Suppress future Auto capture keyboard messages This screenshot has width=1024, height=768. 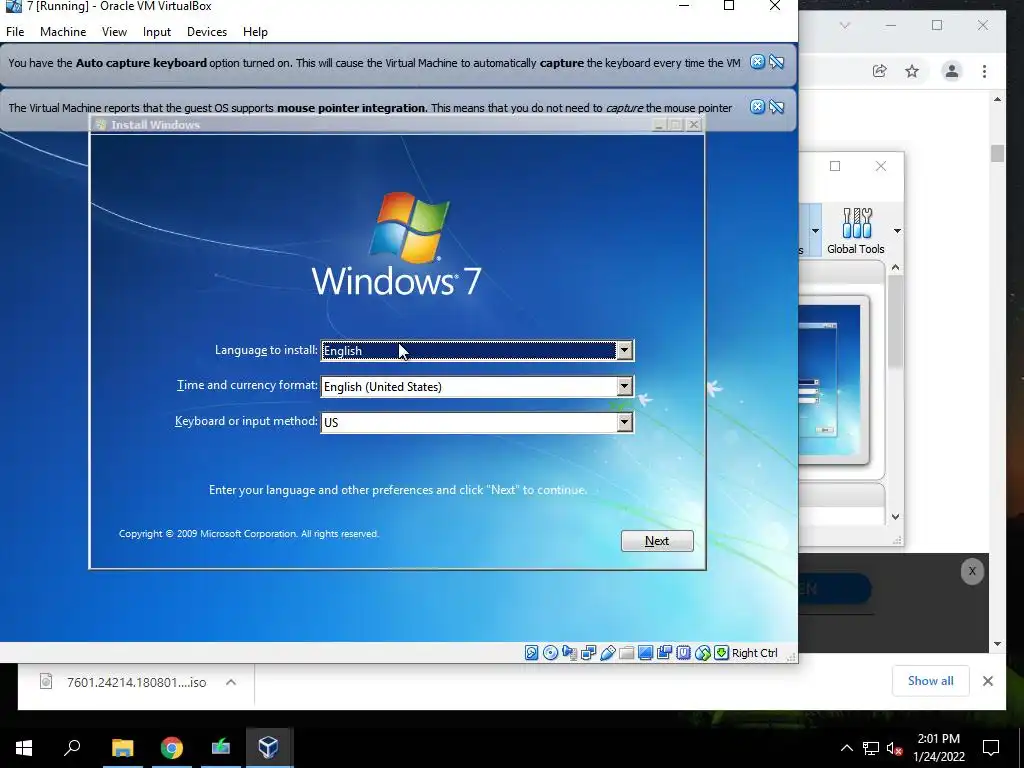[x=776, y=62]
